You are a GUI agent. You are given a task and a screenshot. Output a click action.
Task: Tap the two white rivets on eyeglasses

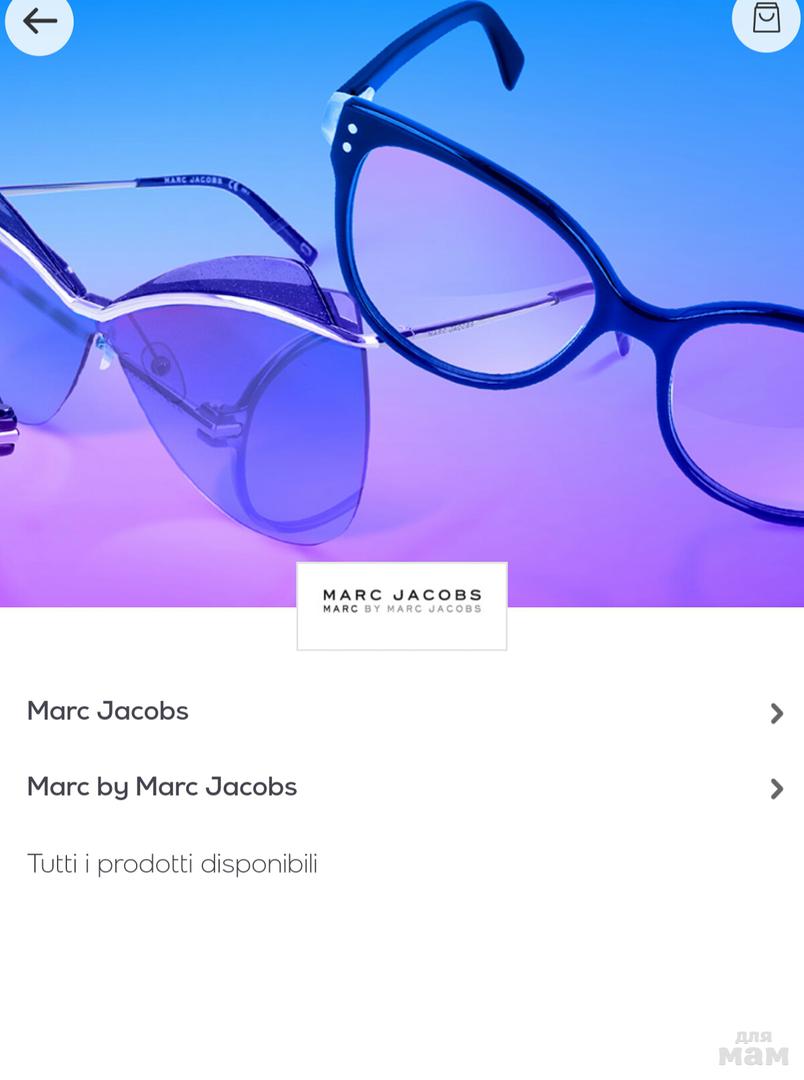349,138
